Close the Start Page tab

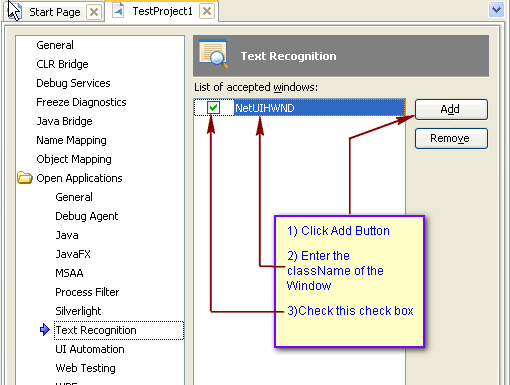tap(94, 12)
